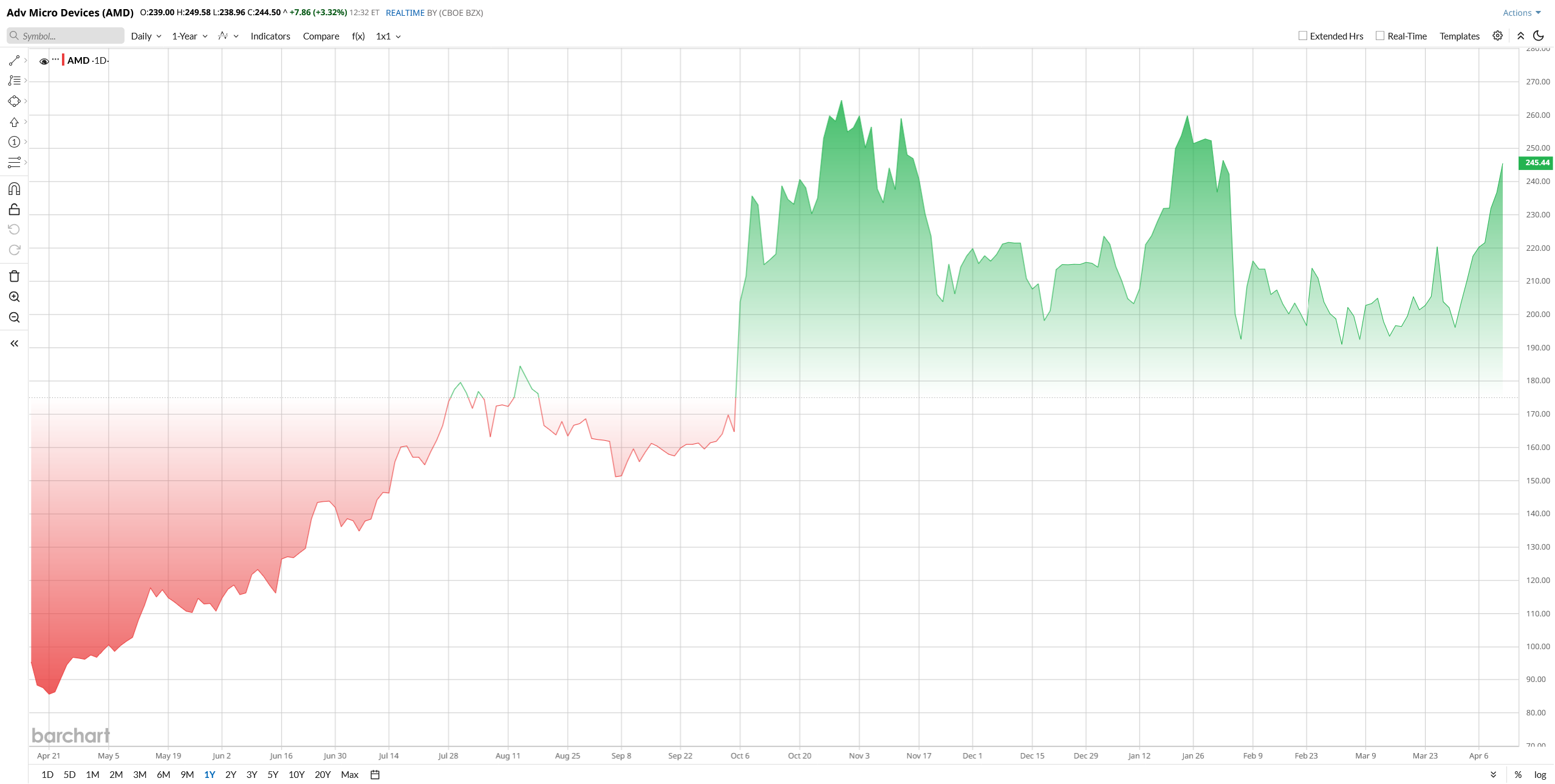Open the 1-Year period dropdown
Viewport: 1555px width, 784px height.
click(190, 36)
